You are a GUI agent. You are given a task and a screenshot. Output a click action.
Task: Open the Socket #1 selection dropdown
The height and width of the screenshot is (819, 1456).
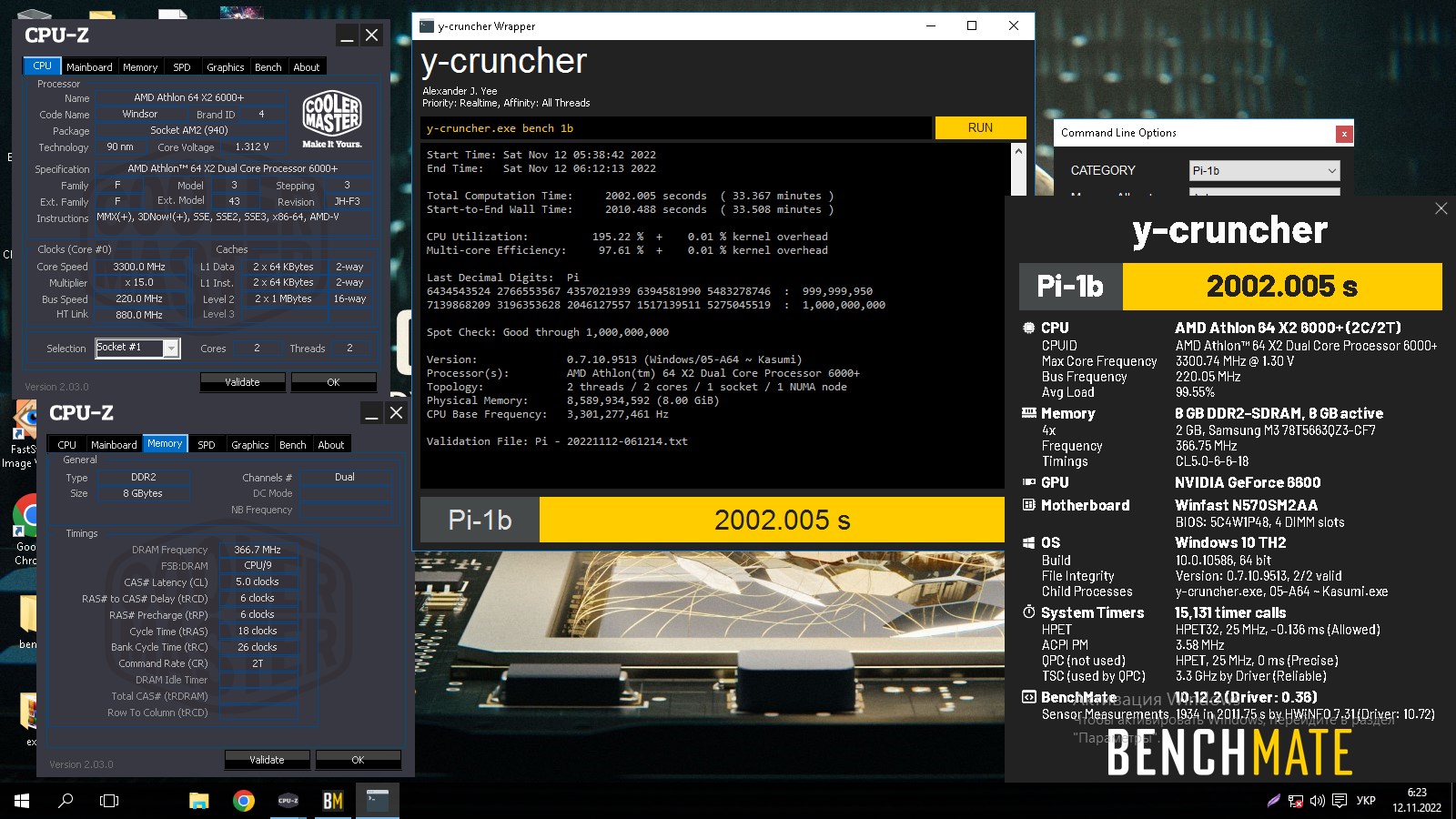[x=136, y=348]
